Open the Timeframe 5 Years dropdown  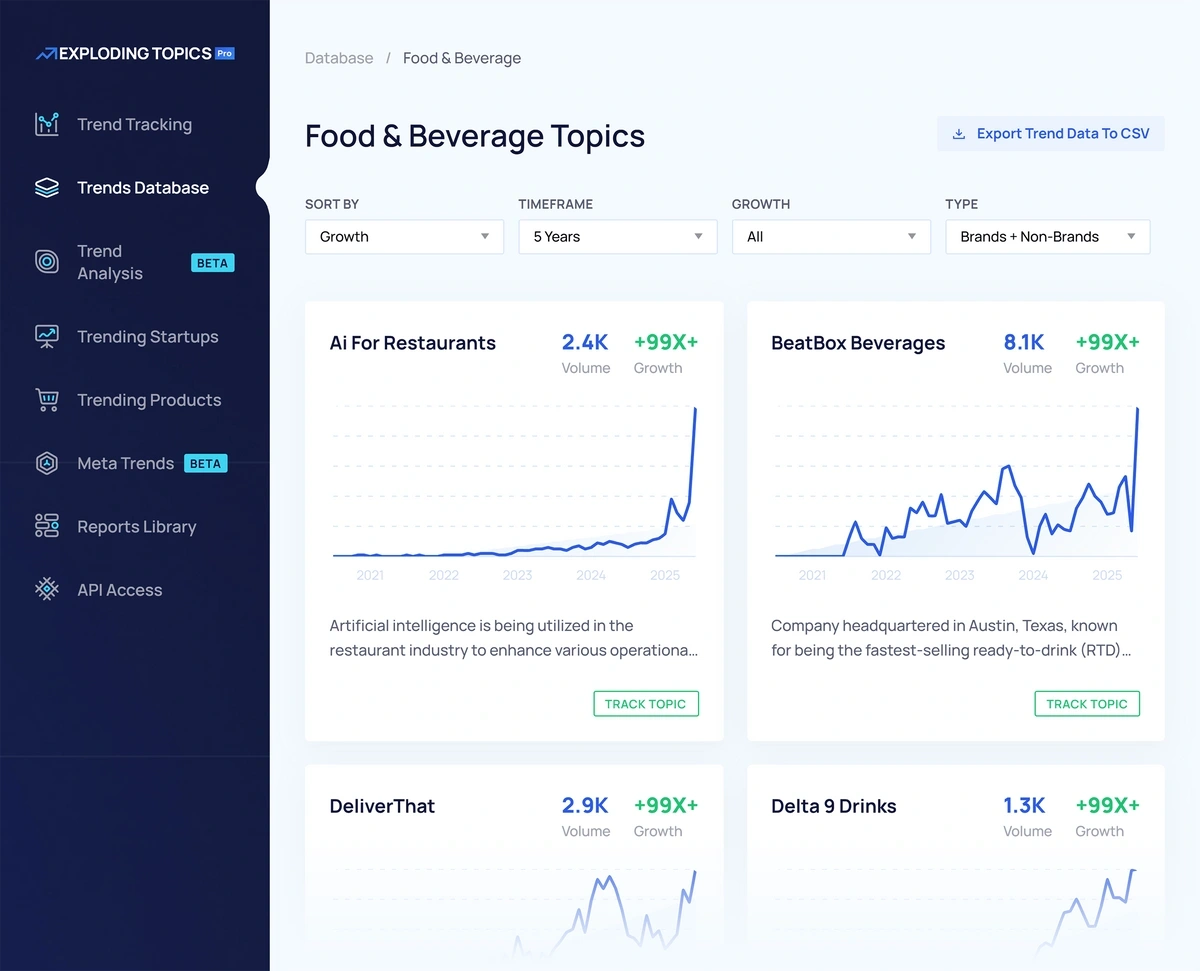[618, 237]
